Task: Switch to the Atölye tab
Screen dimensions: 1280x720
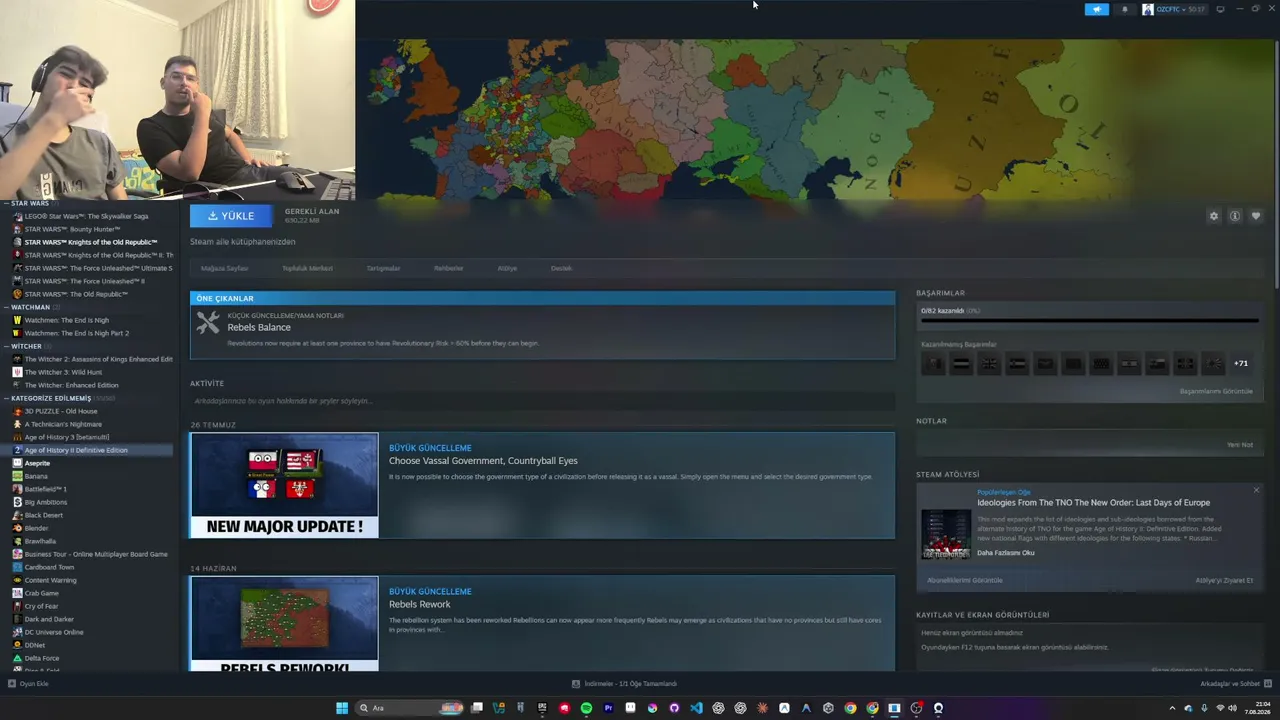Action: click(507, 268)
